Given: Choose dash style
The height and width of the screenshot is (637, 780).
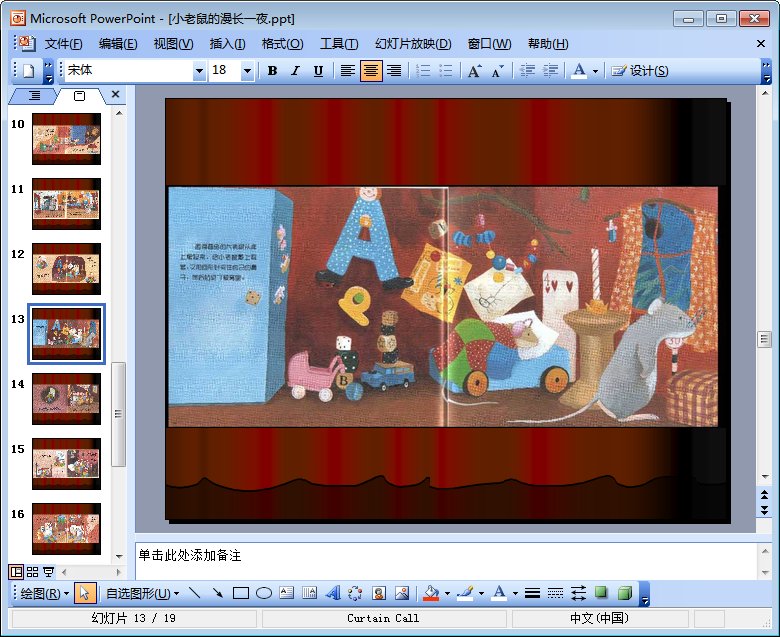Looking at the screenshot, I should point(555,593).
